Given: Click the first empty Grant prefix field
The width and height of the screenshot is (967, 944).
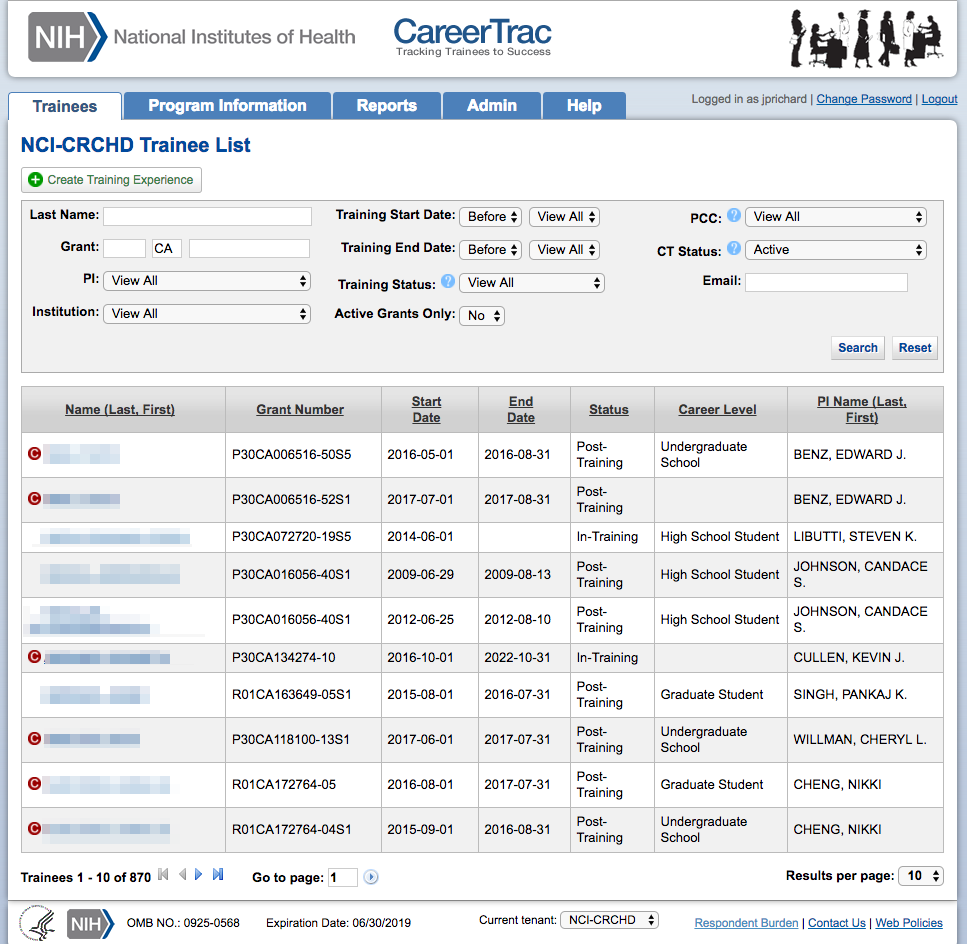Looking at the screenshot, I should coord(125,248).
